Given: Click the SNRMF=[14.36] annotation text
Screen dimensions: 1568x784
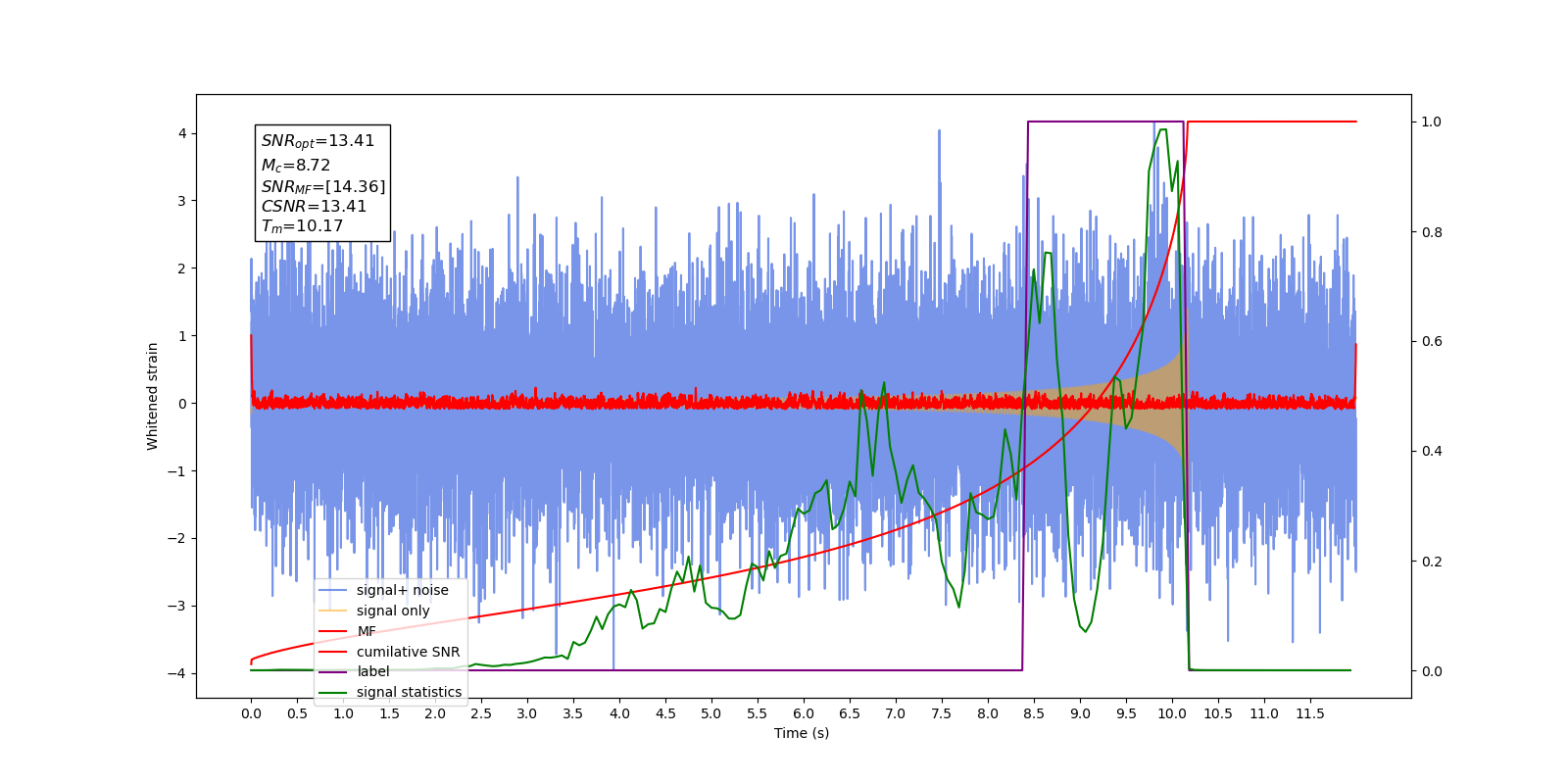Looking at the screenshot, I should (x=323, y=186).
